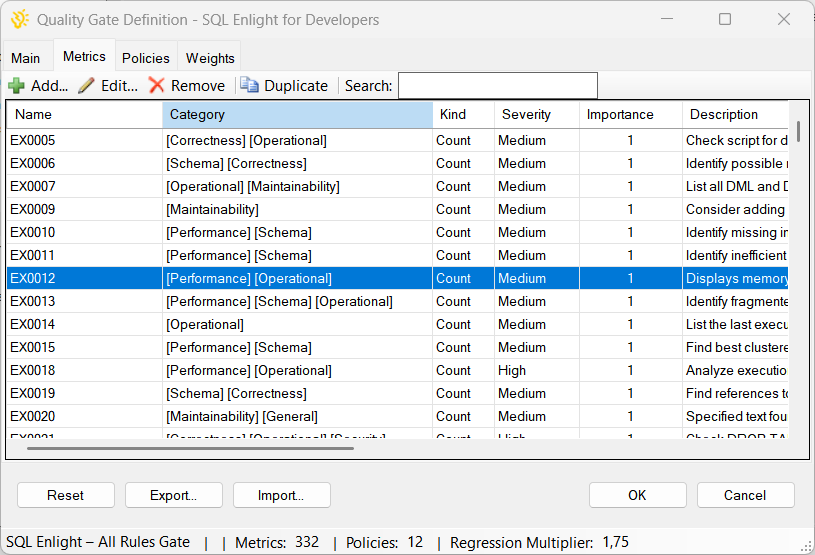This screenshot has height=555, width=815.
Task: Select row EX0006
Action: [398, 163]
